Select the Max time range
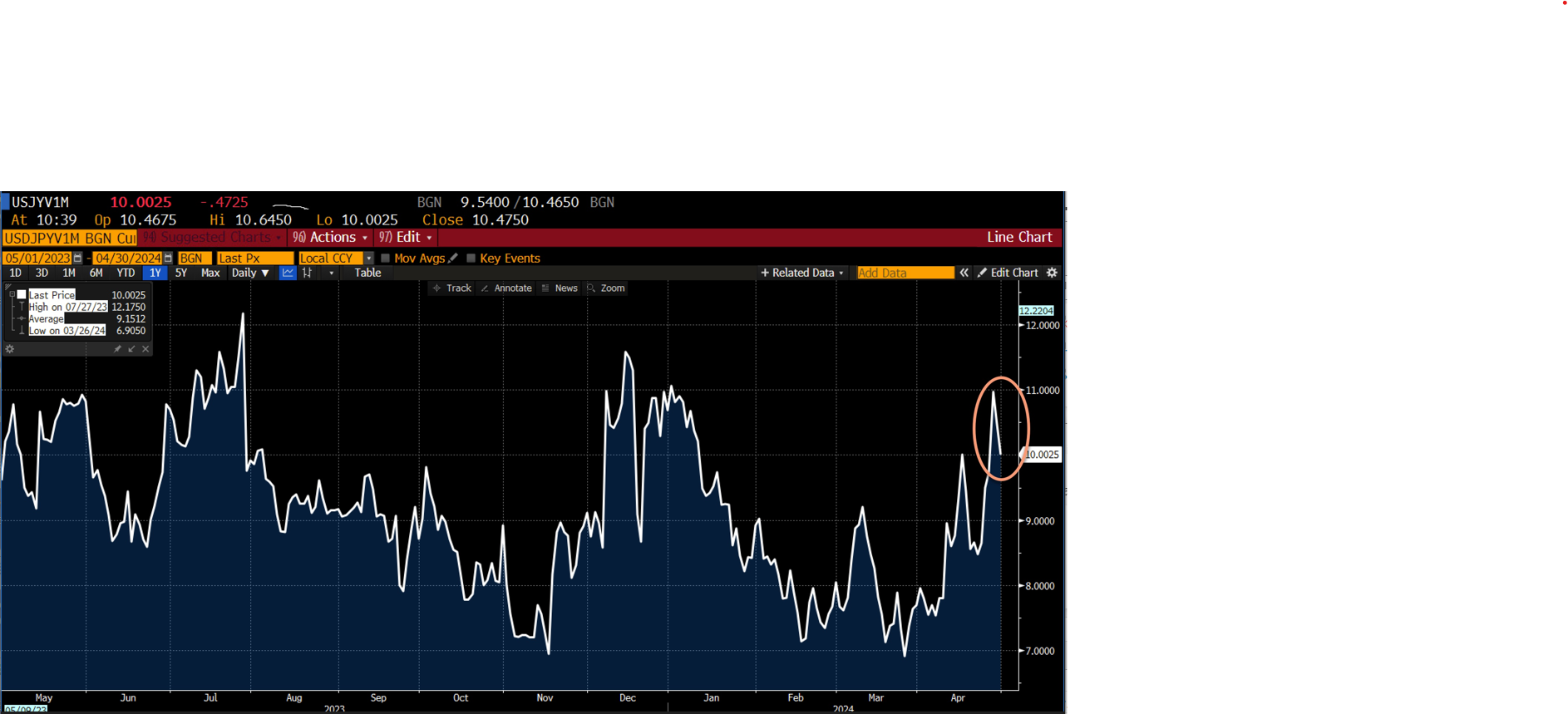Screen dimensions: 1568x714 (210, 273)
